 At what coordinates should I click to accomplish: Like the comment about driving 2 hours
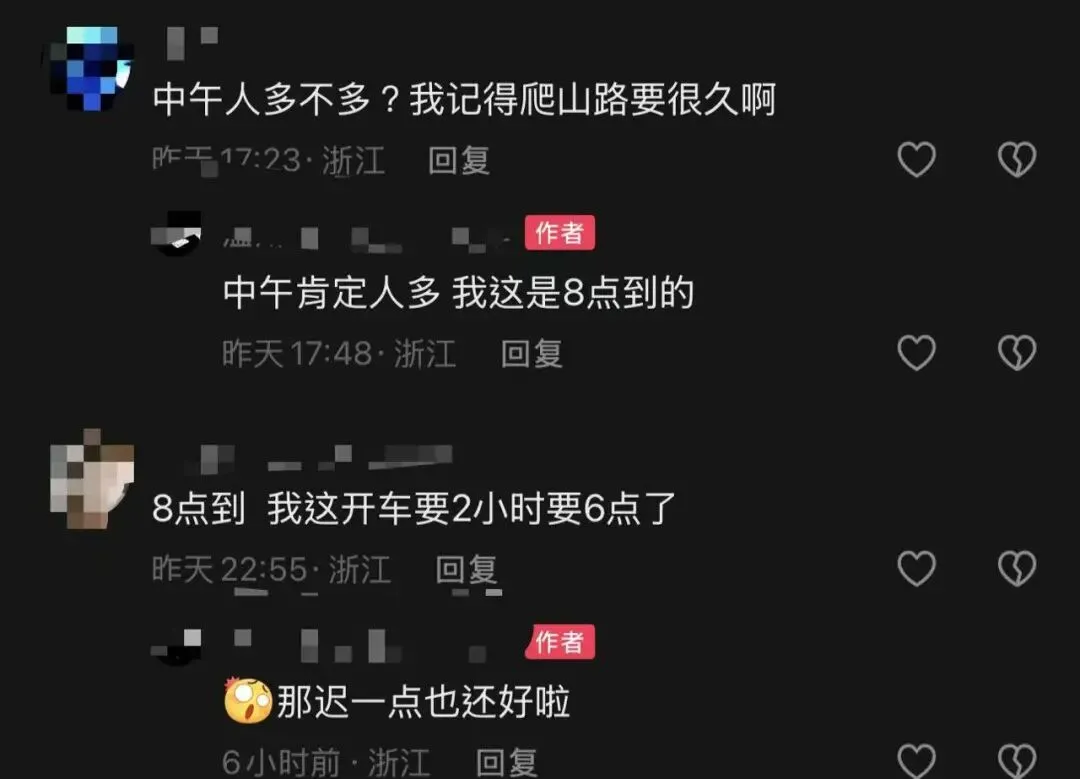(x=916, y=568)
